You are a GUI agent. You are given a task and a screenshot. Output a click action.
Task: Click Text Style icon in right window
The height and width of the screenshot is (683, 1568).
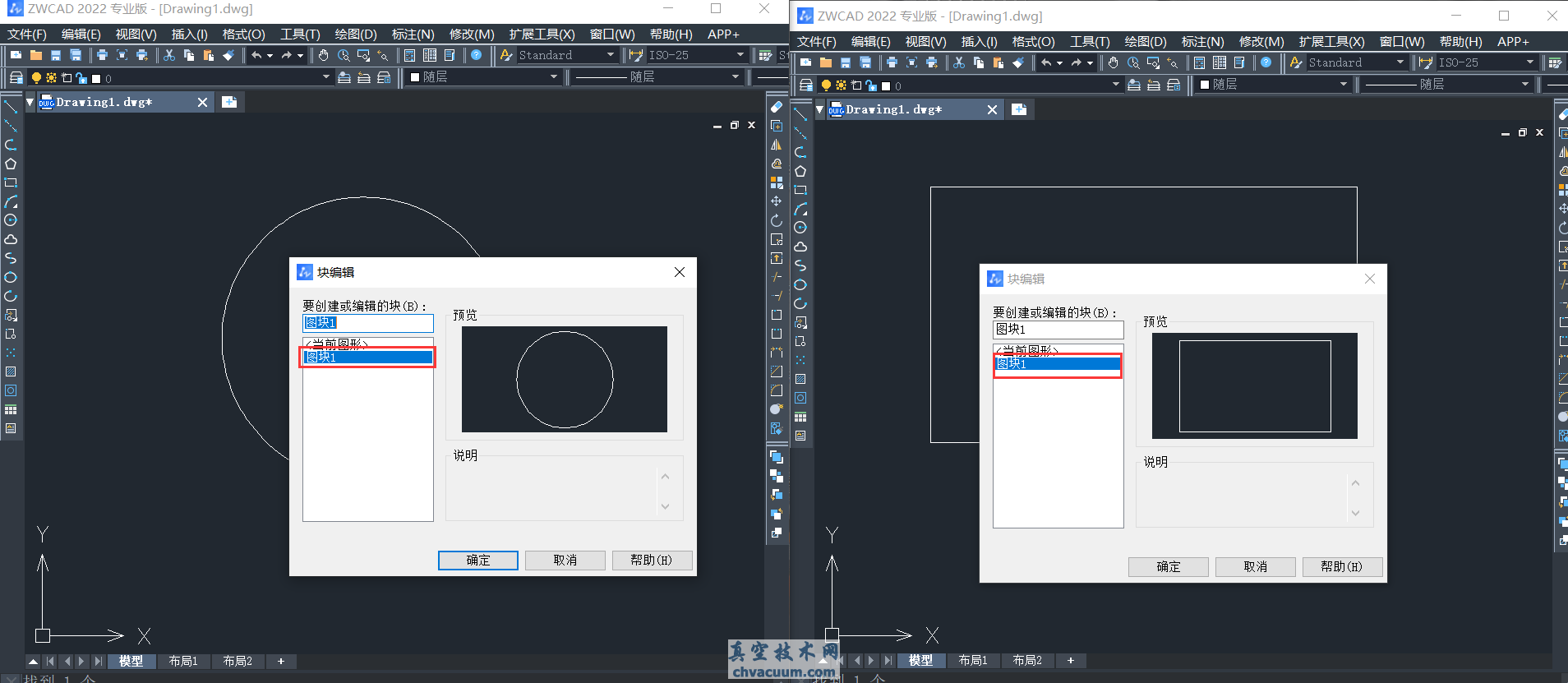click(1296, 62)
